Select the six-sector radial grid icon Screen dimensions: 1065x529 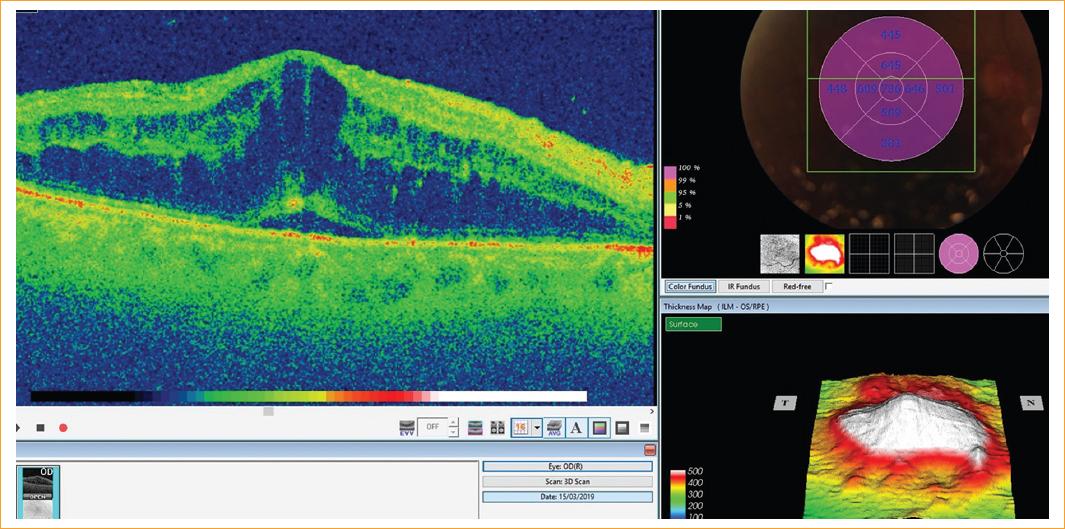1002,254
